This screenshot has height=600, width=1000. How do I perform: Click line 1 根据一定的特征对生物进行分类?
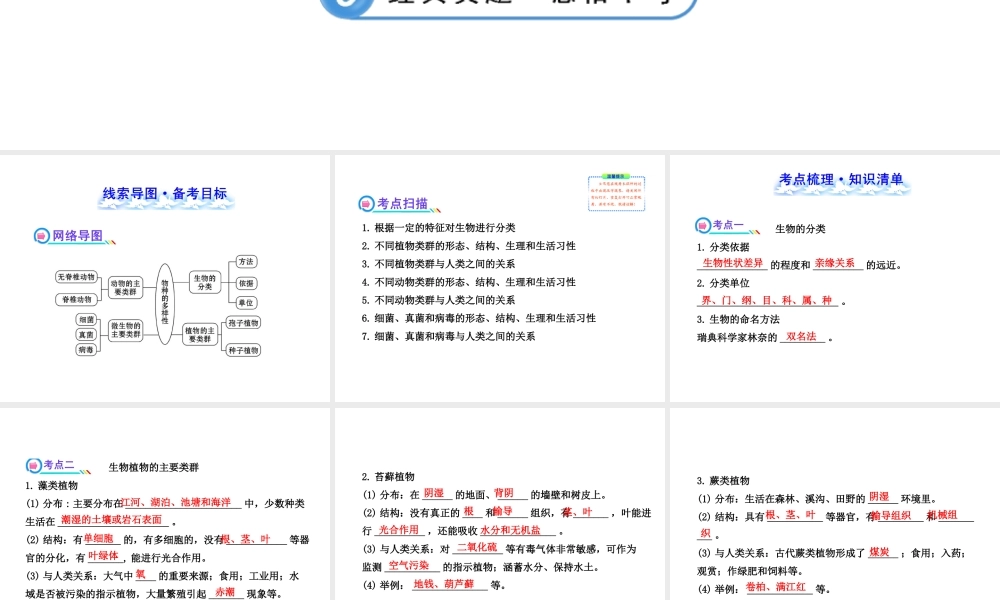point(438,228)
